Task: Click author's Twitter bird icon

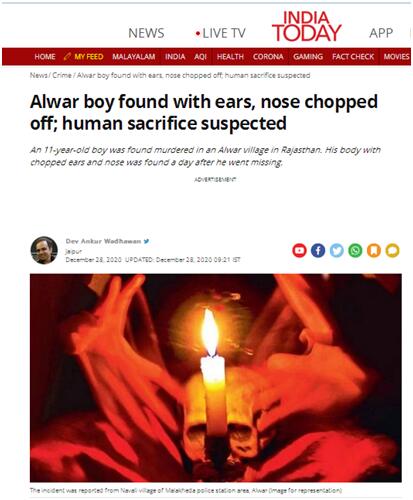Action: [x=146, y=241]
